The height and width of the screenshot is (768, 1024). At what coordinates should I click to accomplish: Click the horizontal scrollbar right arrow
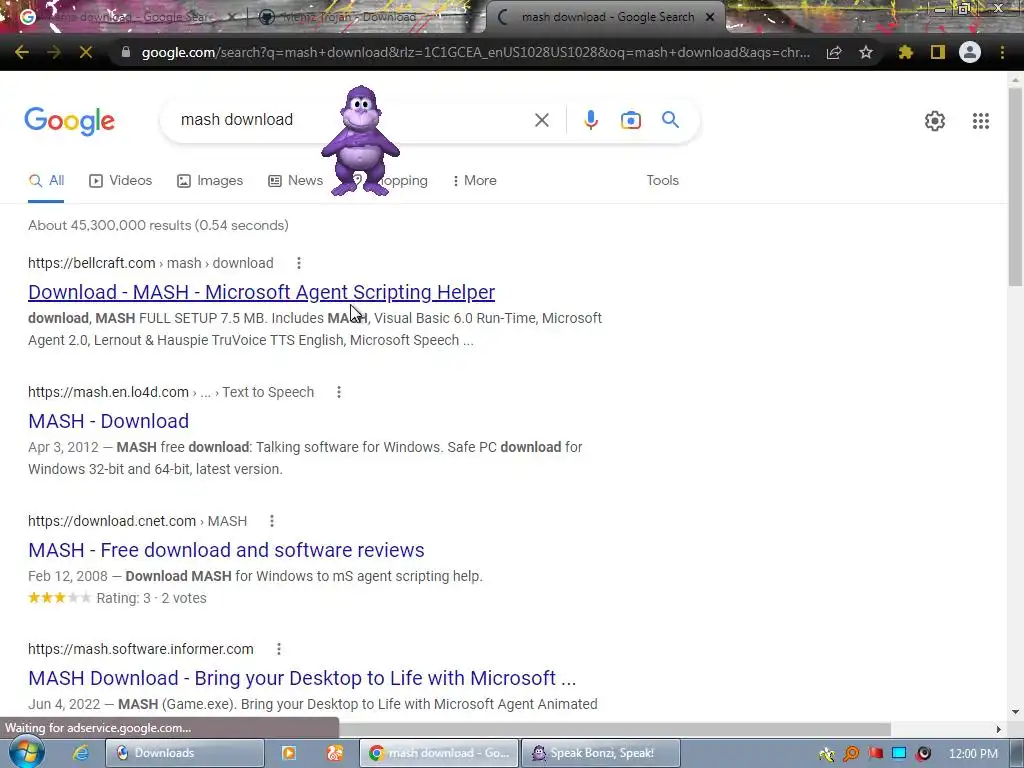998,729
